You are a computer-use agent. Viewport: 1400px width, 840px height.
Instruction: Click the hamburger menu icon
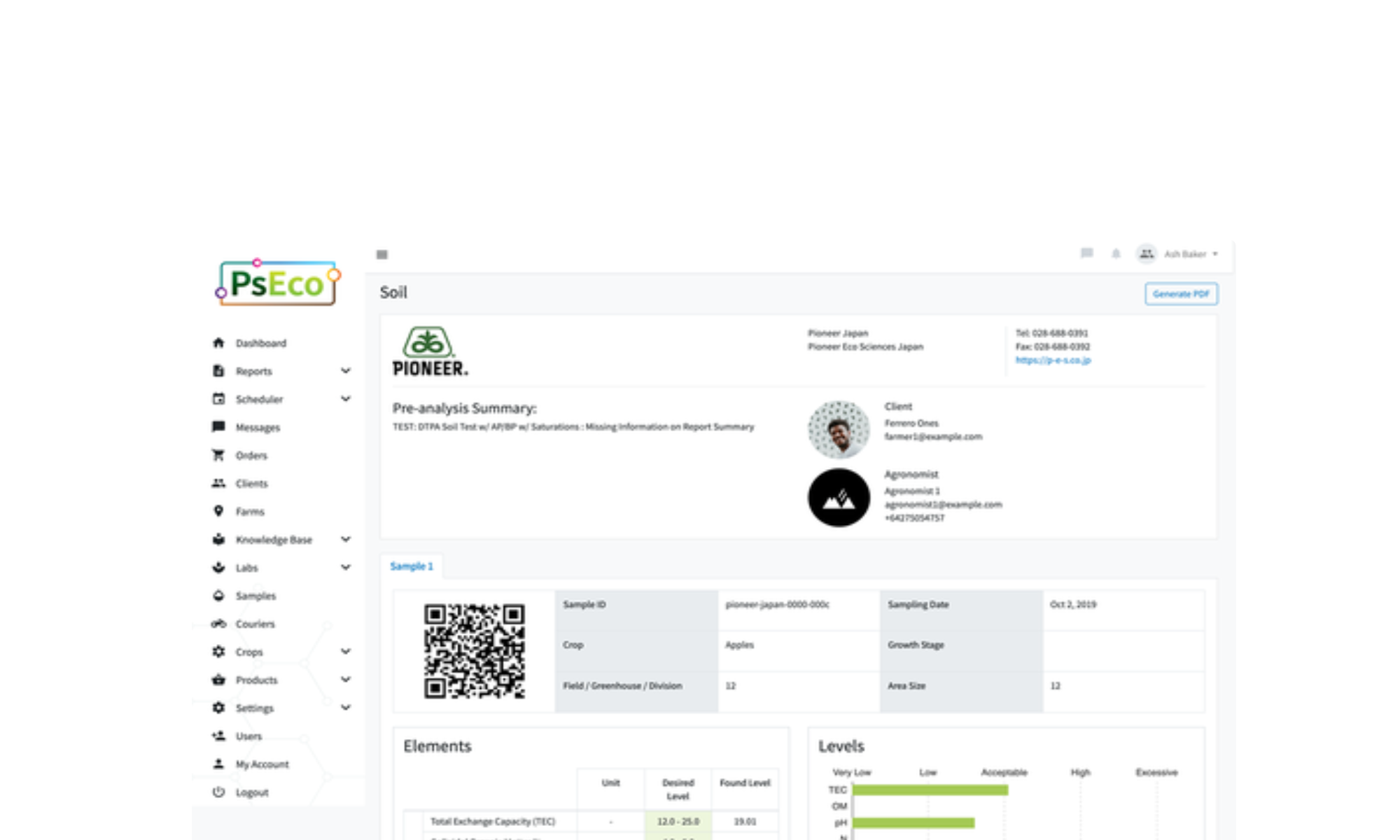click(x=381, y=255)
